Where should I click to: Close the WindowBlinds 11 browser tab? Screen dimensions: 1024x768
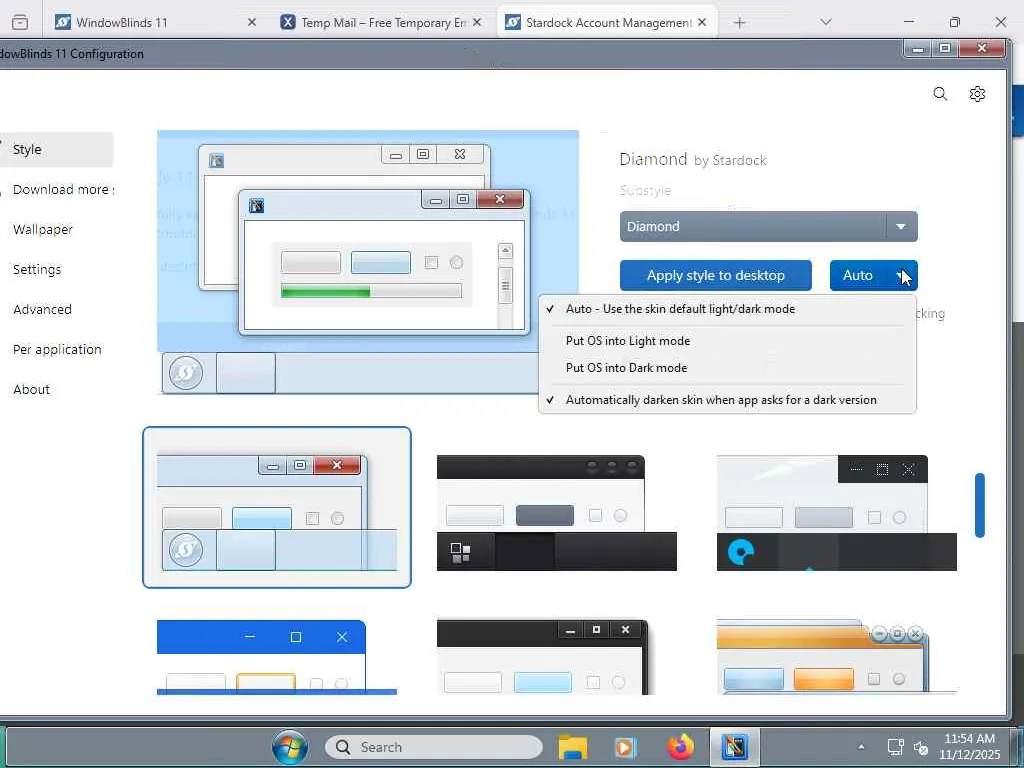tap(251, 22)
